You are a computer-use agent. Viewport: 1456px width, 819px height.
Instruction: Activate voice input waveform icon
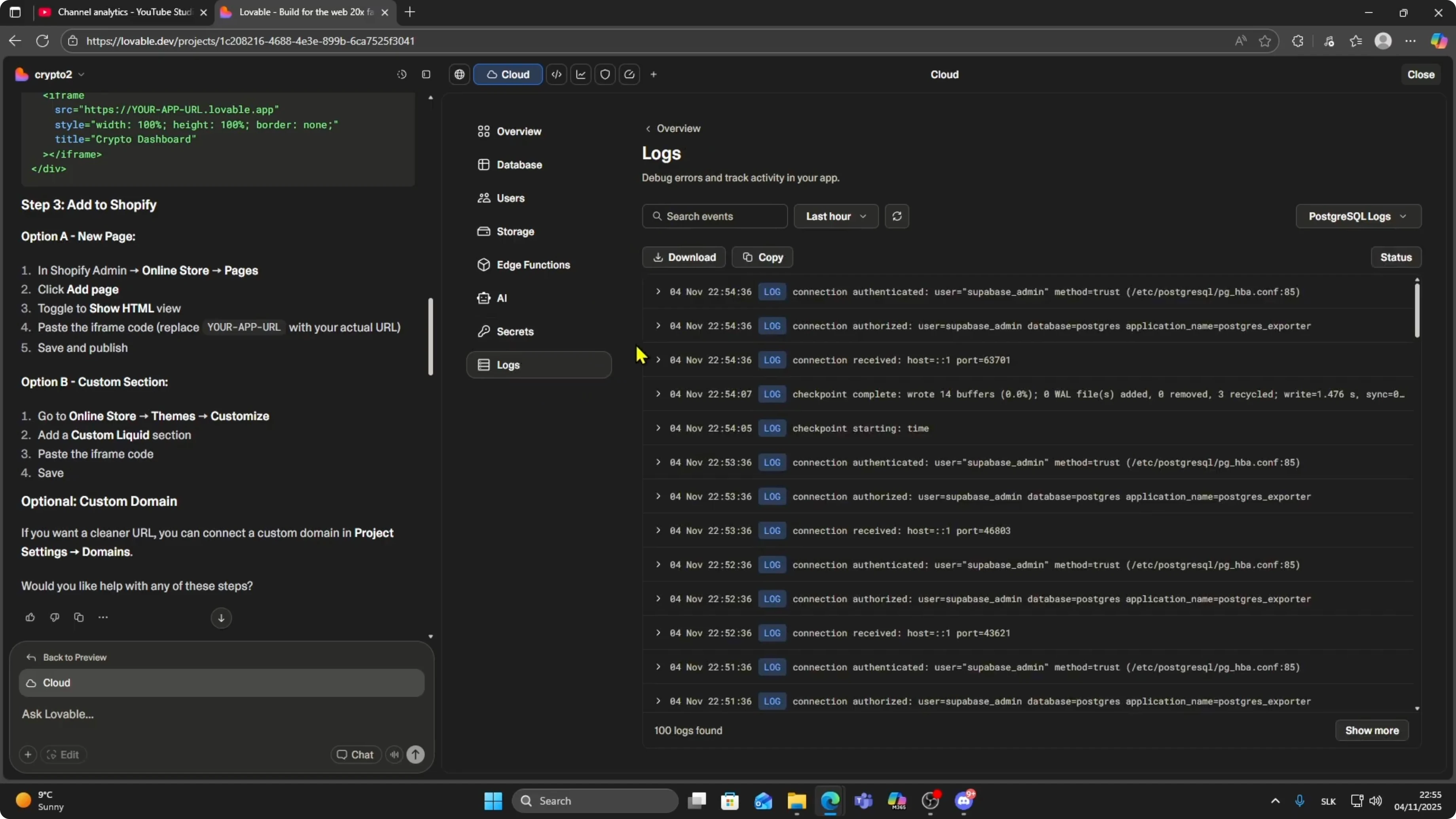(x=394, y=755)
